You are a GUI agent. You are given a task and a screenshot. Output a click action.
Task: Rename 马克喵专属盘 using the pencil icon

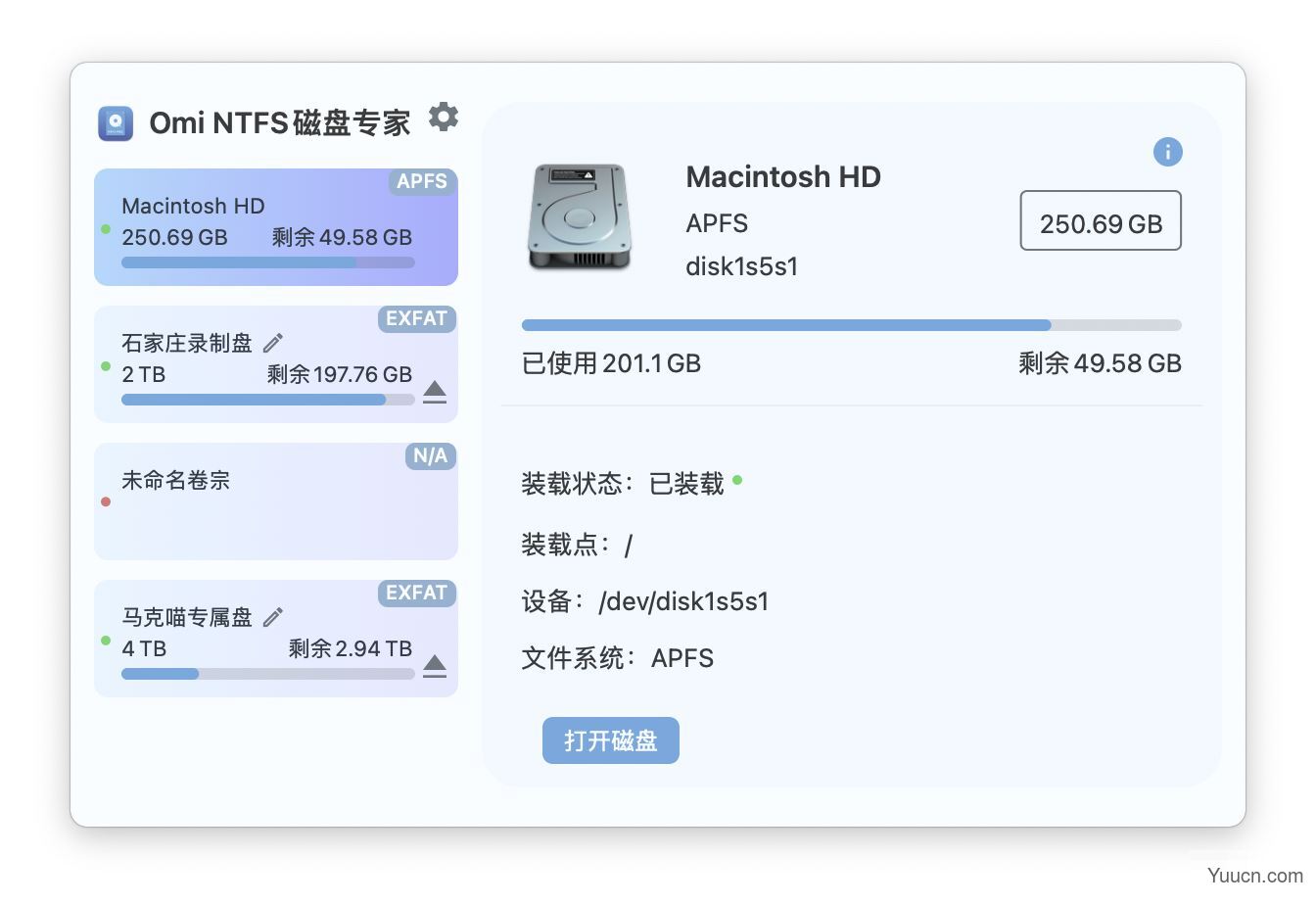(x=272, y=616)
